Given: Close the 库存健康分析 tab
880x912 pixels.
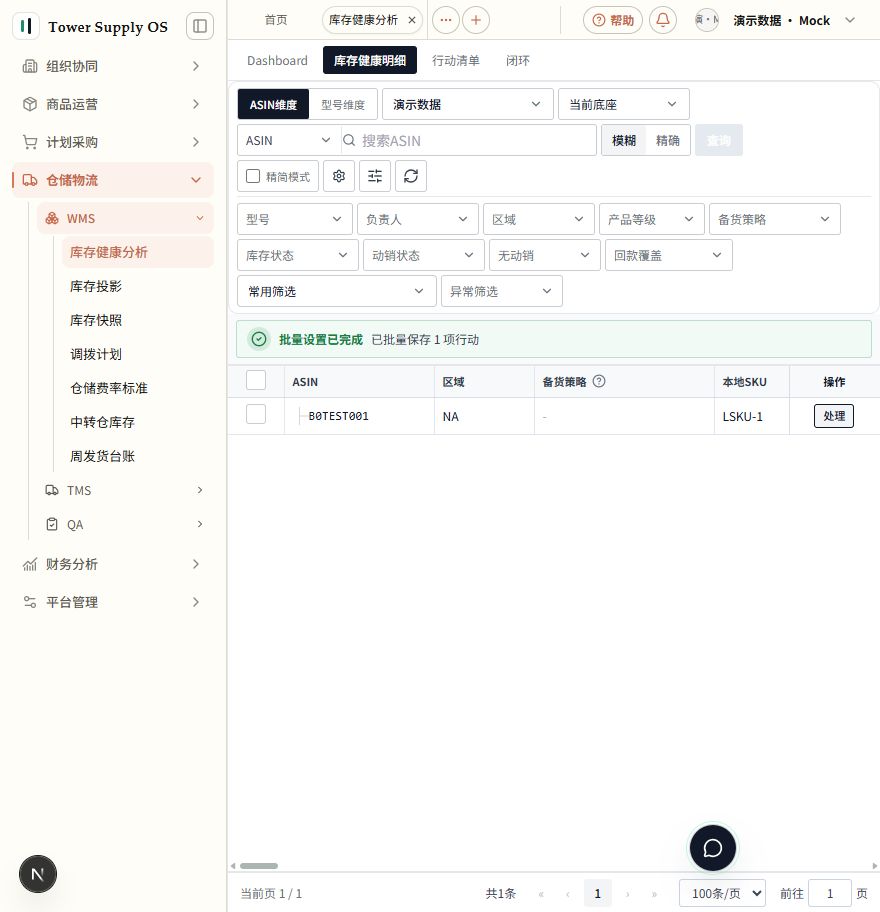Looking at the screenshot, I should pos(412,20).
